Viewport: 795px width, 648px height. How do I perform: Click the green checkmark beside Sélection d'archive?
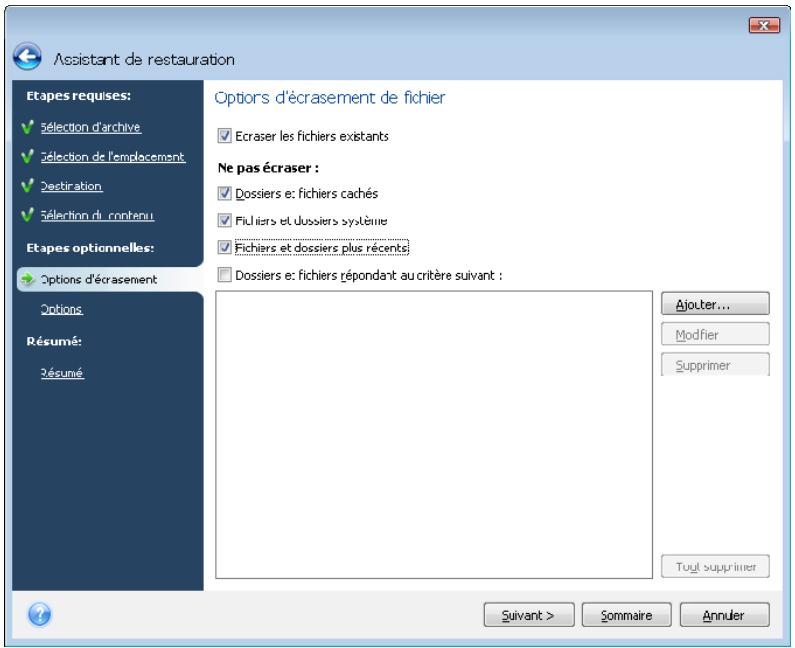[x=28, y=127]
